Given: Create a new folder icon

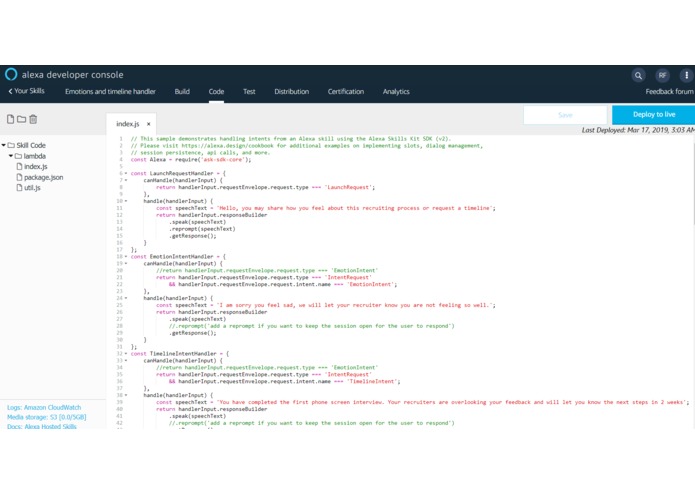Looking at the screenshot, I should (x=21, y=119).
